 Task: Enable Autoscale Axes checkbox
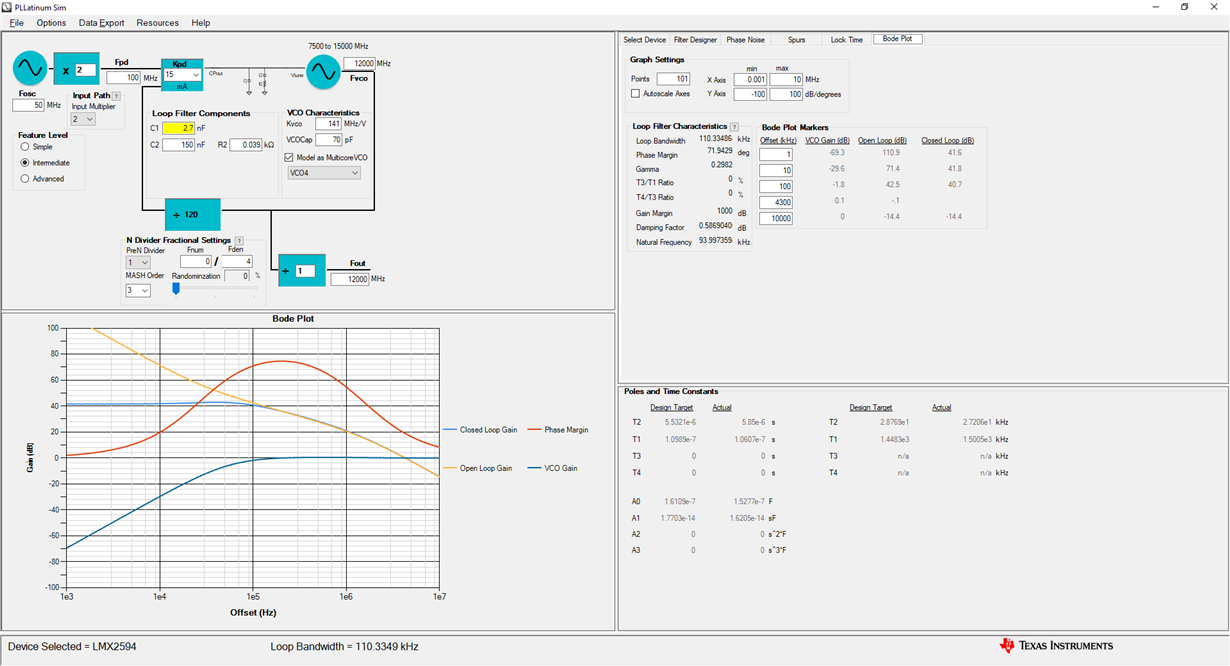[x=636, y=94]
